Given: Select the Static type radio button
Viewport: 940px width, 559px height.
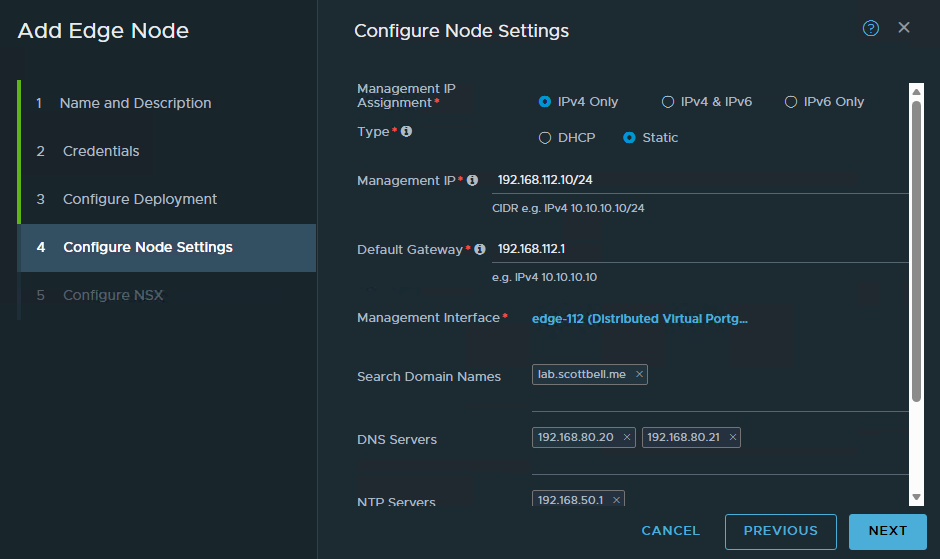Looking at the screenshot, I should (x=629, y=138).
